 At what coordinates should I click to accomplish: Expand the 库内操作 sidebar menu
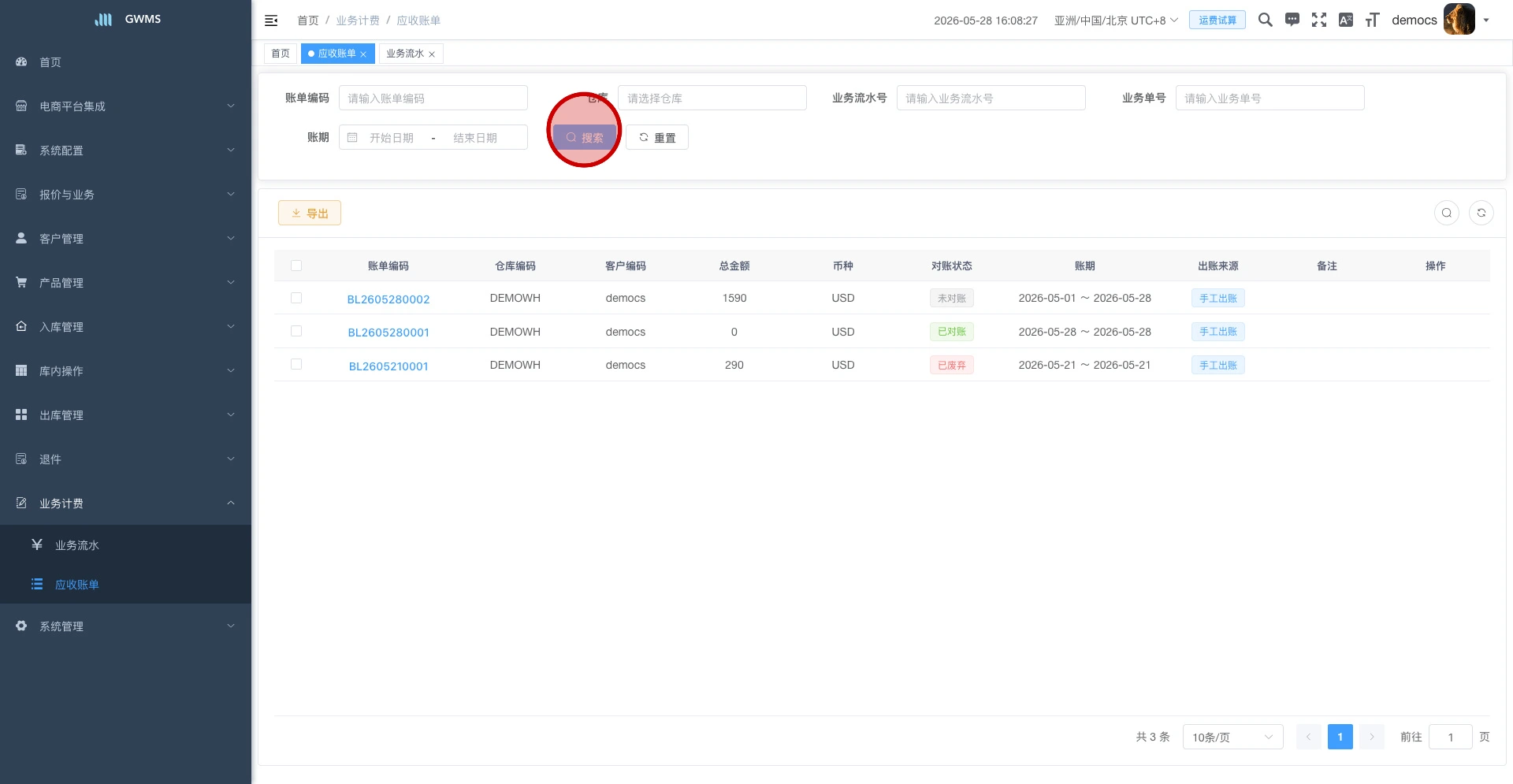126,371
